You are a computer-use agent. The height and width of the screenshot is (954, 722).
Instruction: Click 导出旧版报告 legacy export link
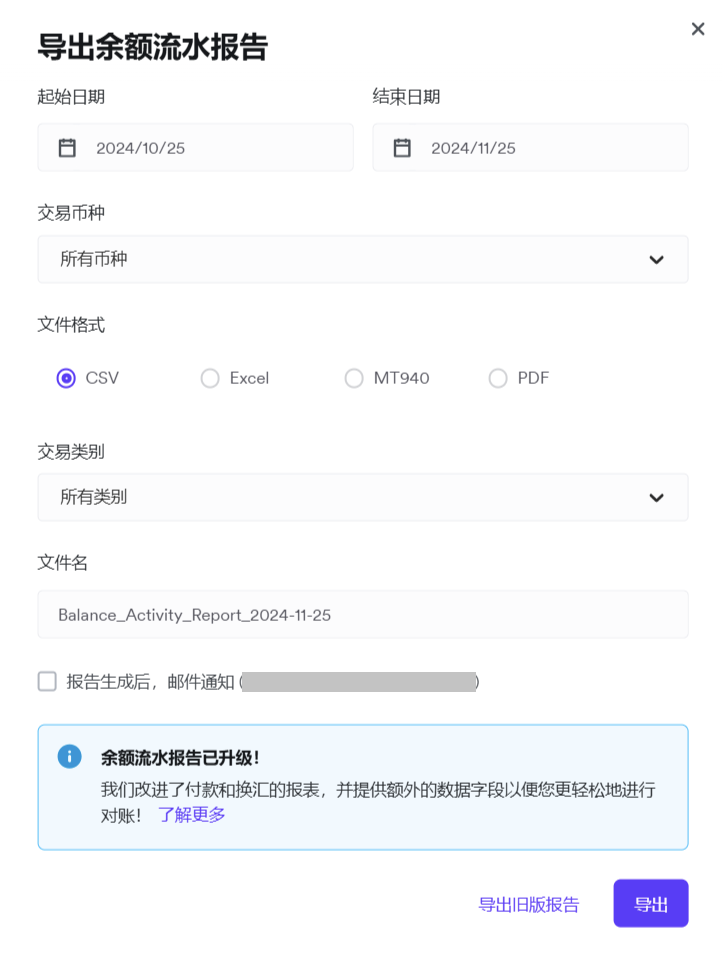[x=528, y=905]
